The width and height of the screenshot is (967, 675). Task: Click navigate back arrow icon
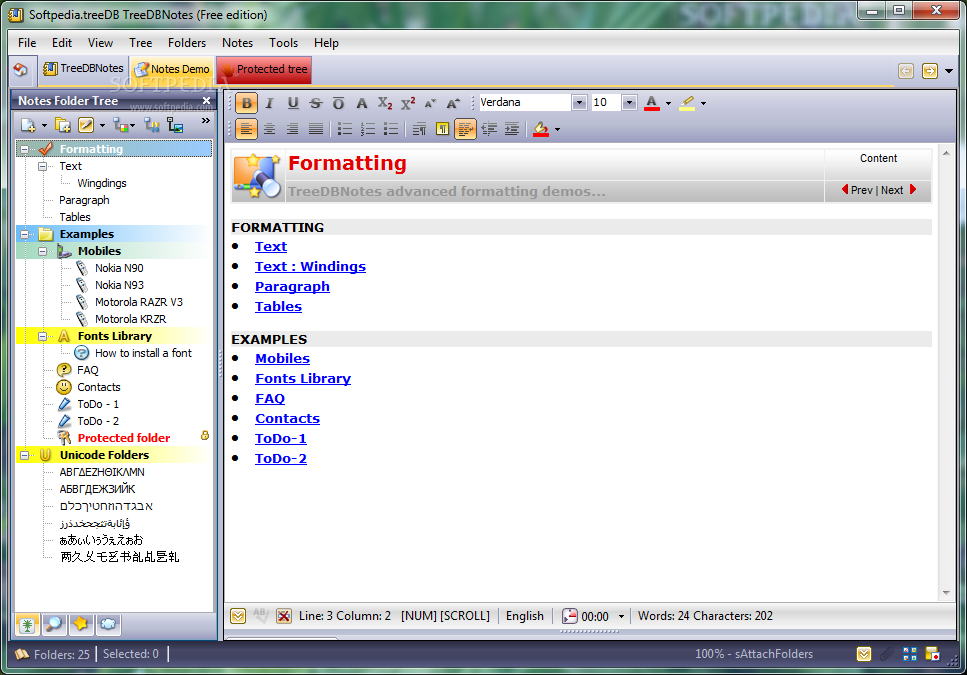point(905,71)
